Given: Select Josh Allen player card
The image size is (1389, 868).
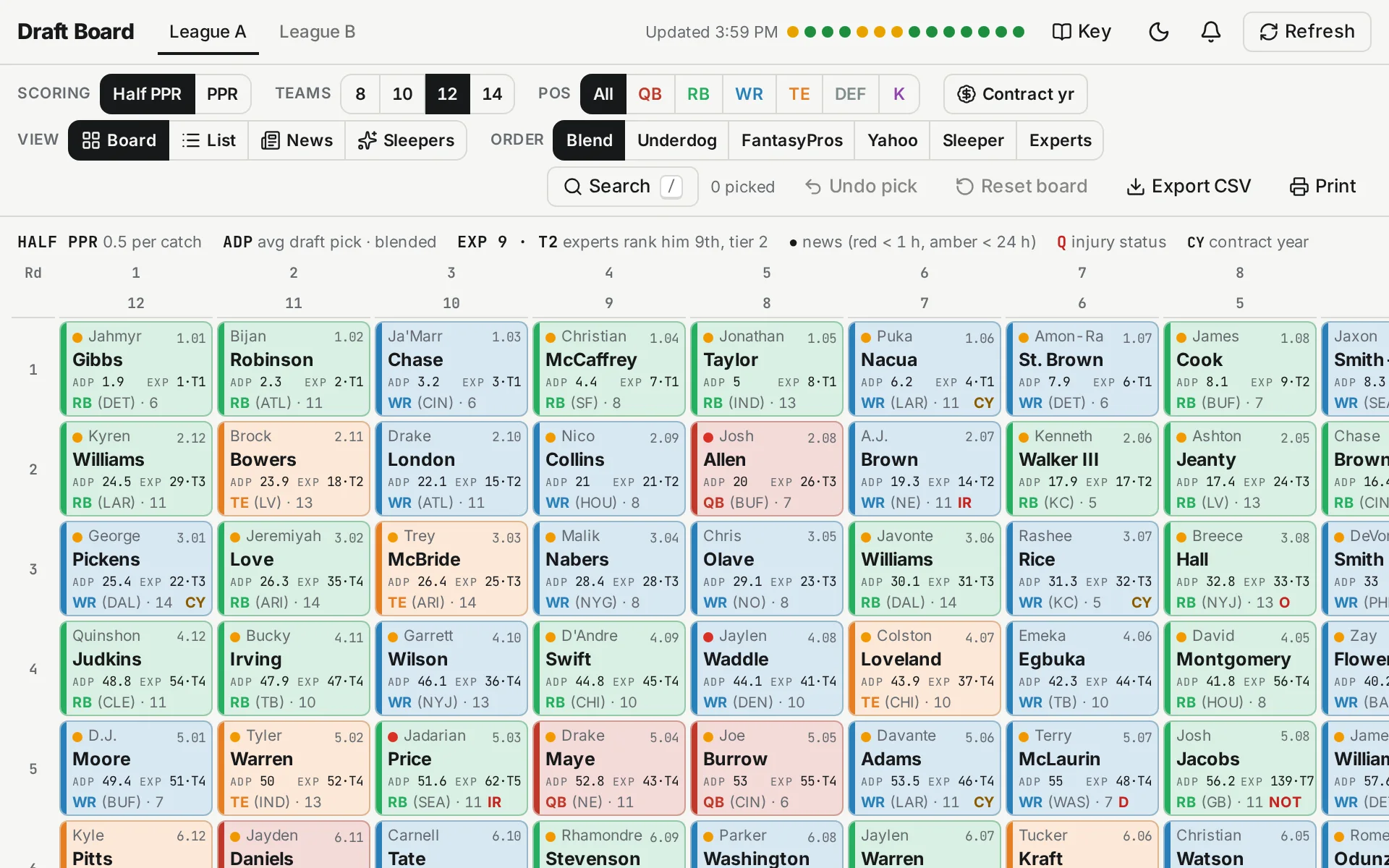Looking at the screenshot, I should click(x=767, y=469).
